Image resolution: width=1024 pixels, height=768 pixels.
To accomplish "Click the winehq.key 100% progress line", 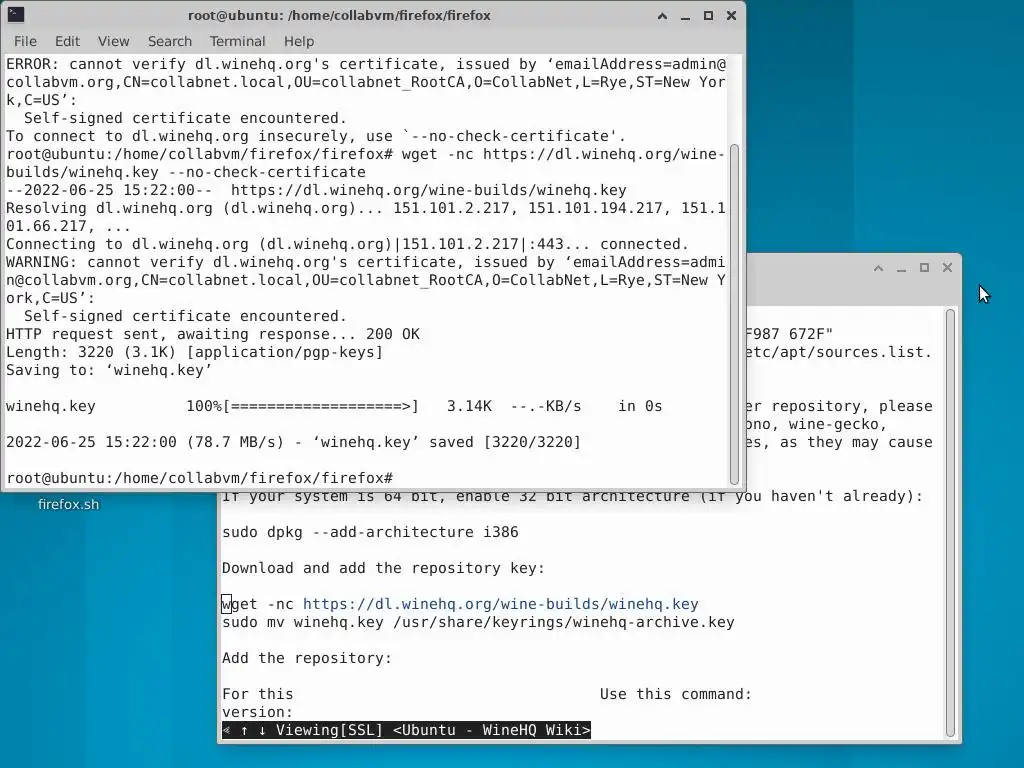I will (334, 406).
